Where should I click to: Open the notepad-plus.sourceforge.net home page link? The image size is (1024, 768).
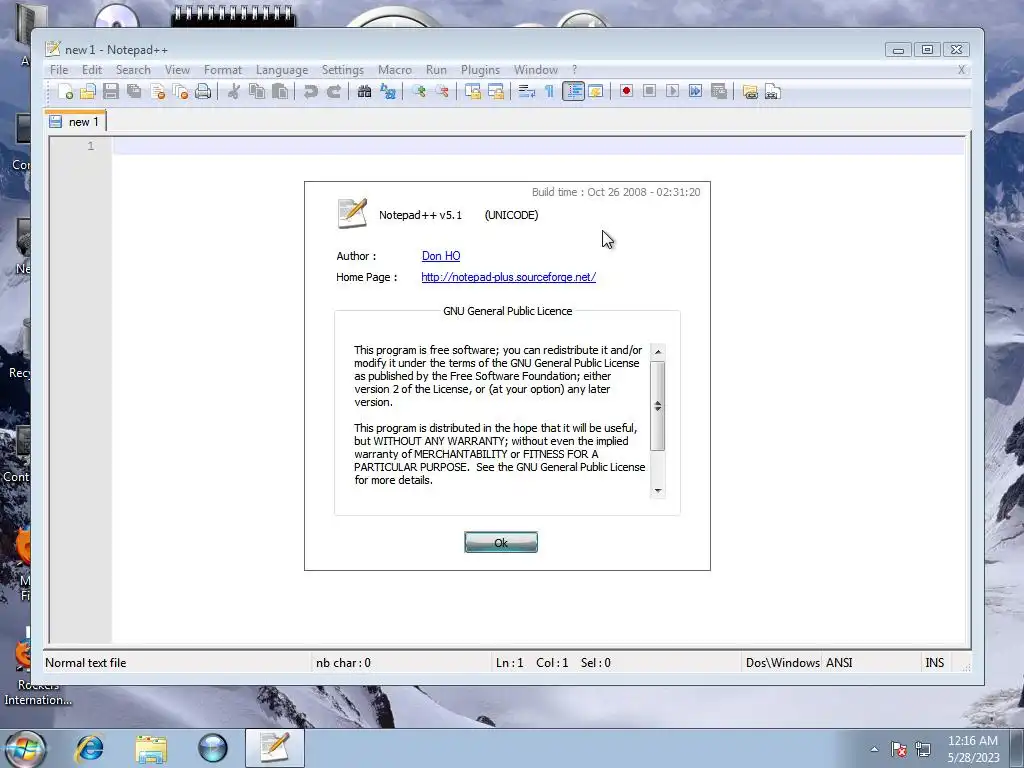coord(508,277)
